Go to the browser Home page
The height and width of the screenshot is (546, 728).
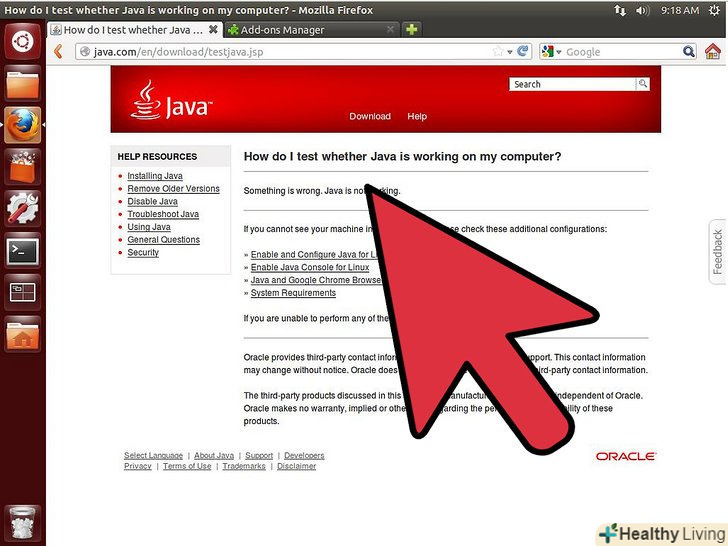[x=713, y=51]
